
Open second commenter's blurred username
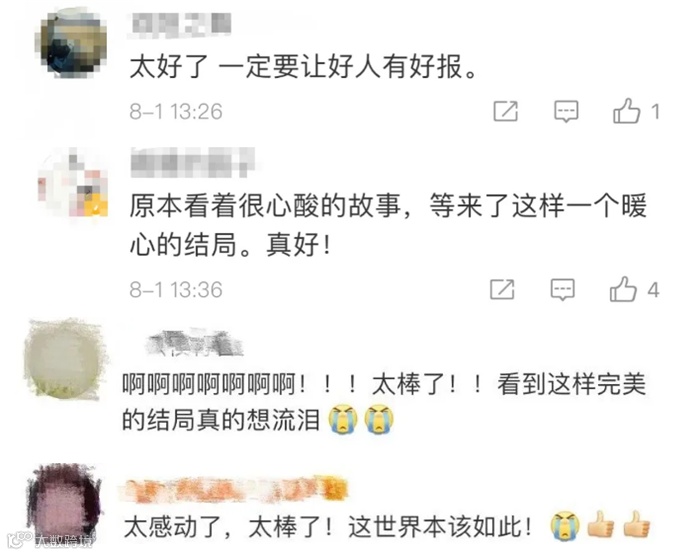193,163
